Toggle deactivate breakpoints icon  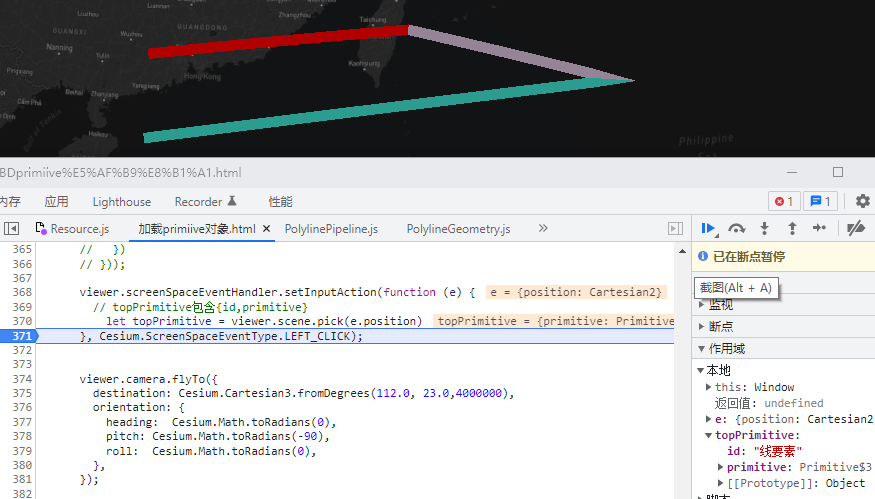coord(855,229)
